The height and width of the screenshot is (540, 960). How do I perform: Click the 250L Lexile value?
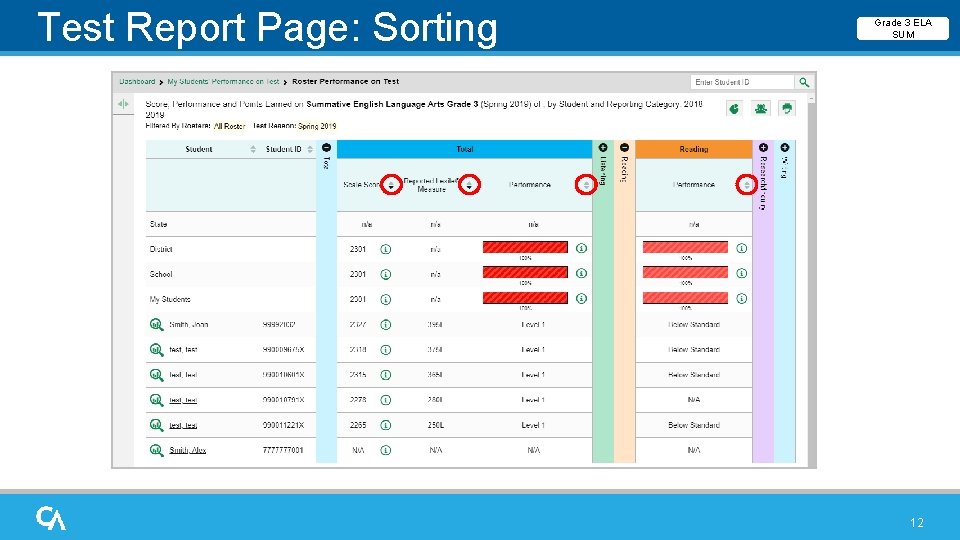(x=436, y=425)
